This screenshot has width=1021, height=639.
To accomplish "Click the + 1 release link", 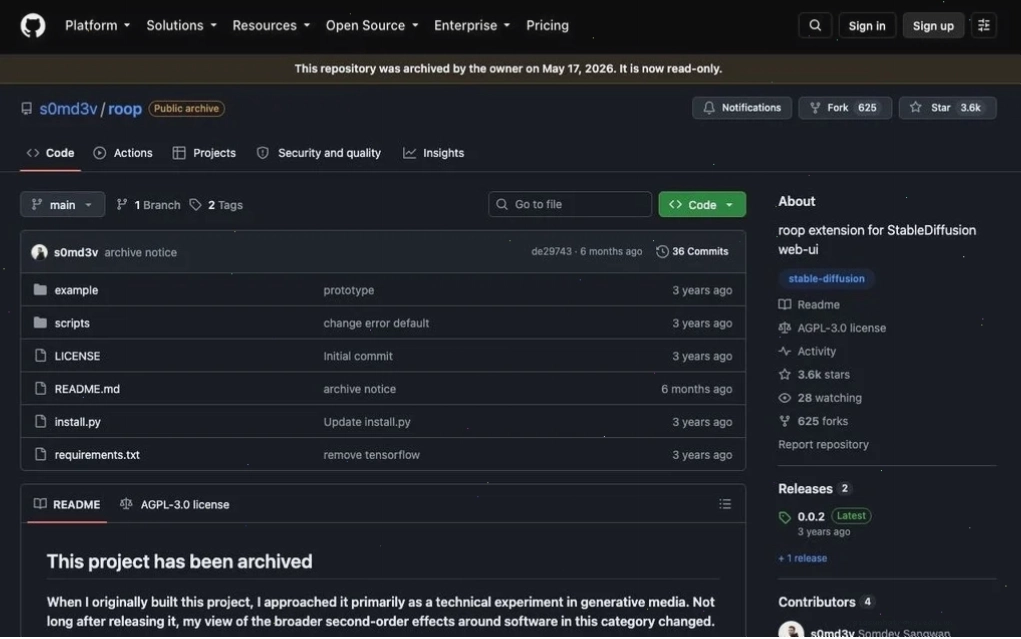I will click(802, 558).
